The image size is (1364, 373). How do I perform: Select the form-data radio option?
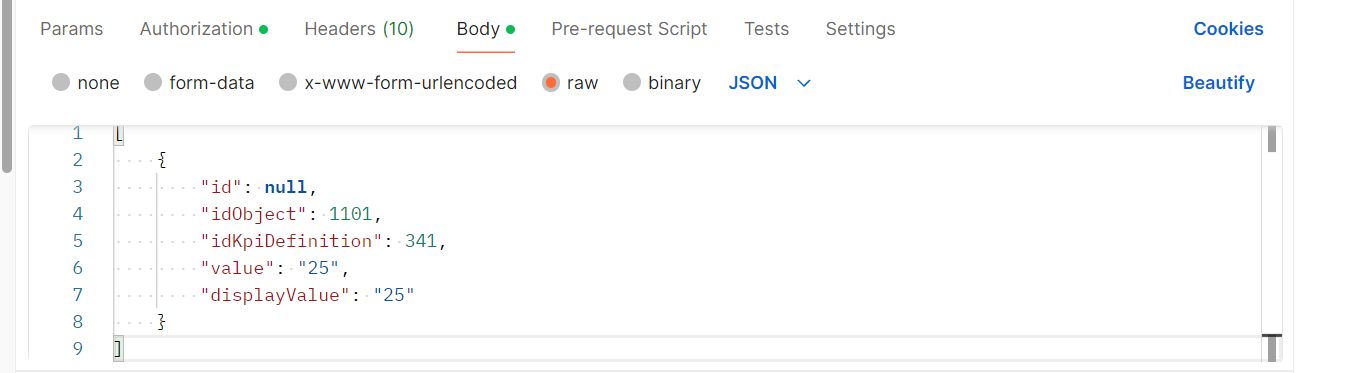(153, 83)
